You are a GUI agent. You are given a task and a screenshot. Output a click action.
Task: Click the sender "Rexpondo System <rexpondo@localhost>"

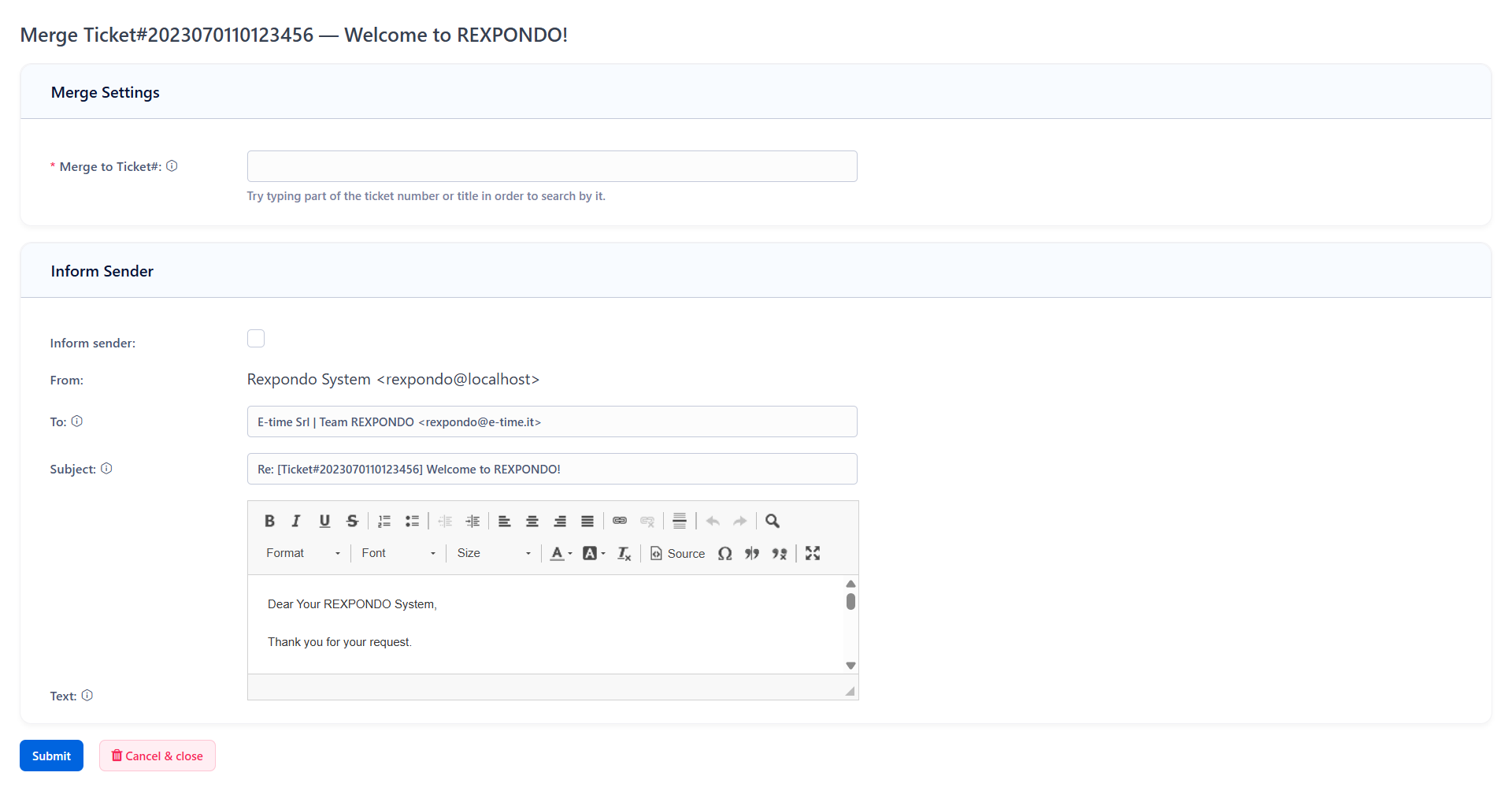[393, 380]
